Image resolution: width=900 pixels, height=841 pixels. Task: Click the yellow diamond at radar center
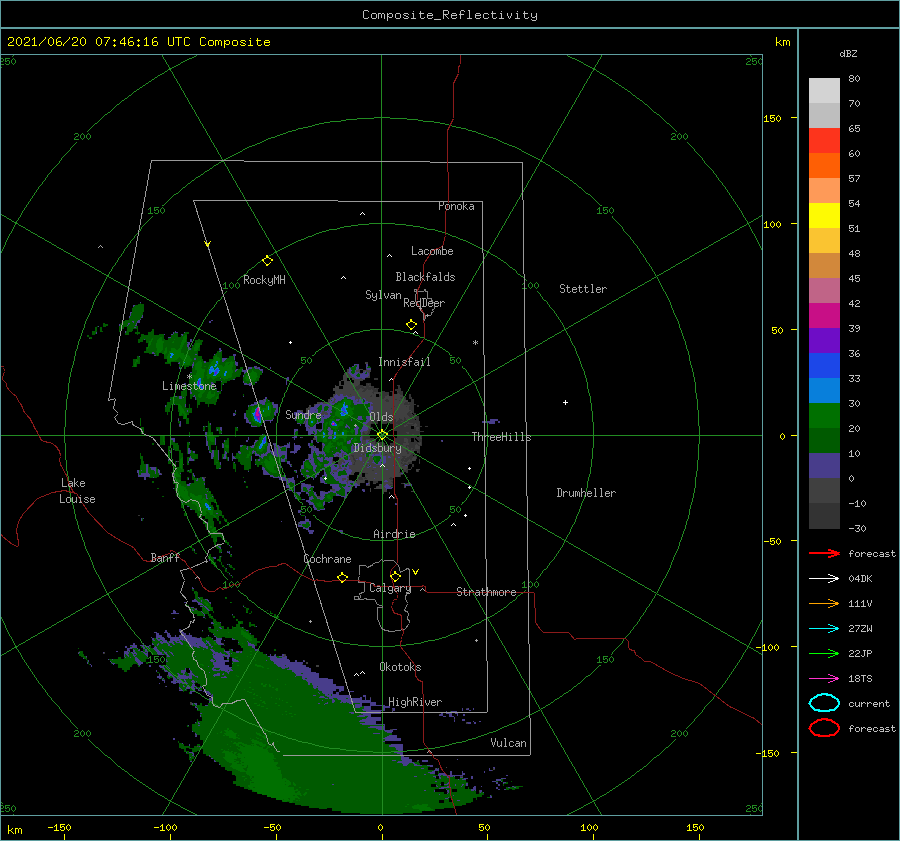tap(382, 435)
